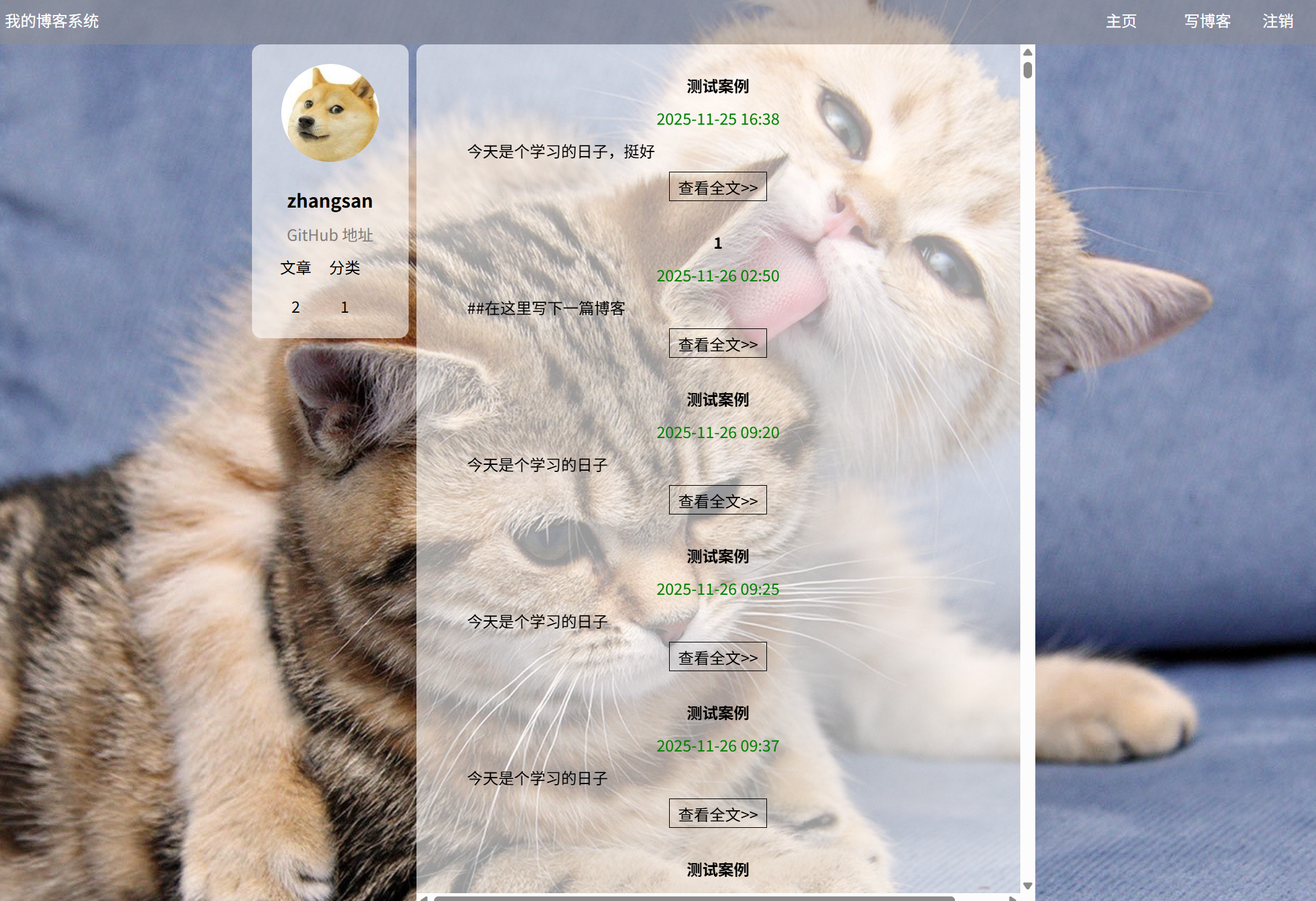1316x901 pixels.
Task: Click 注销 to log out
Action: point(1277,22)
